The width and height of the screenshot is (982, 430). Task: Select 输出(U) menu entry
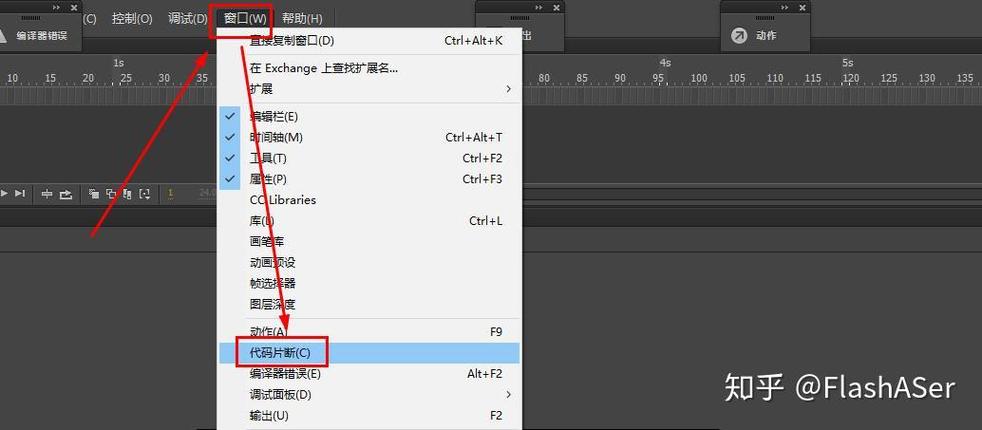point(369,416)
